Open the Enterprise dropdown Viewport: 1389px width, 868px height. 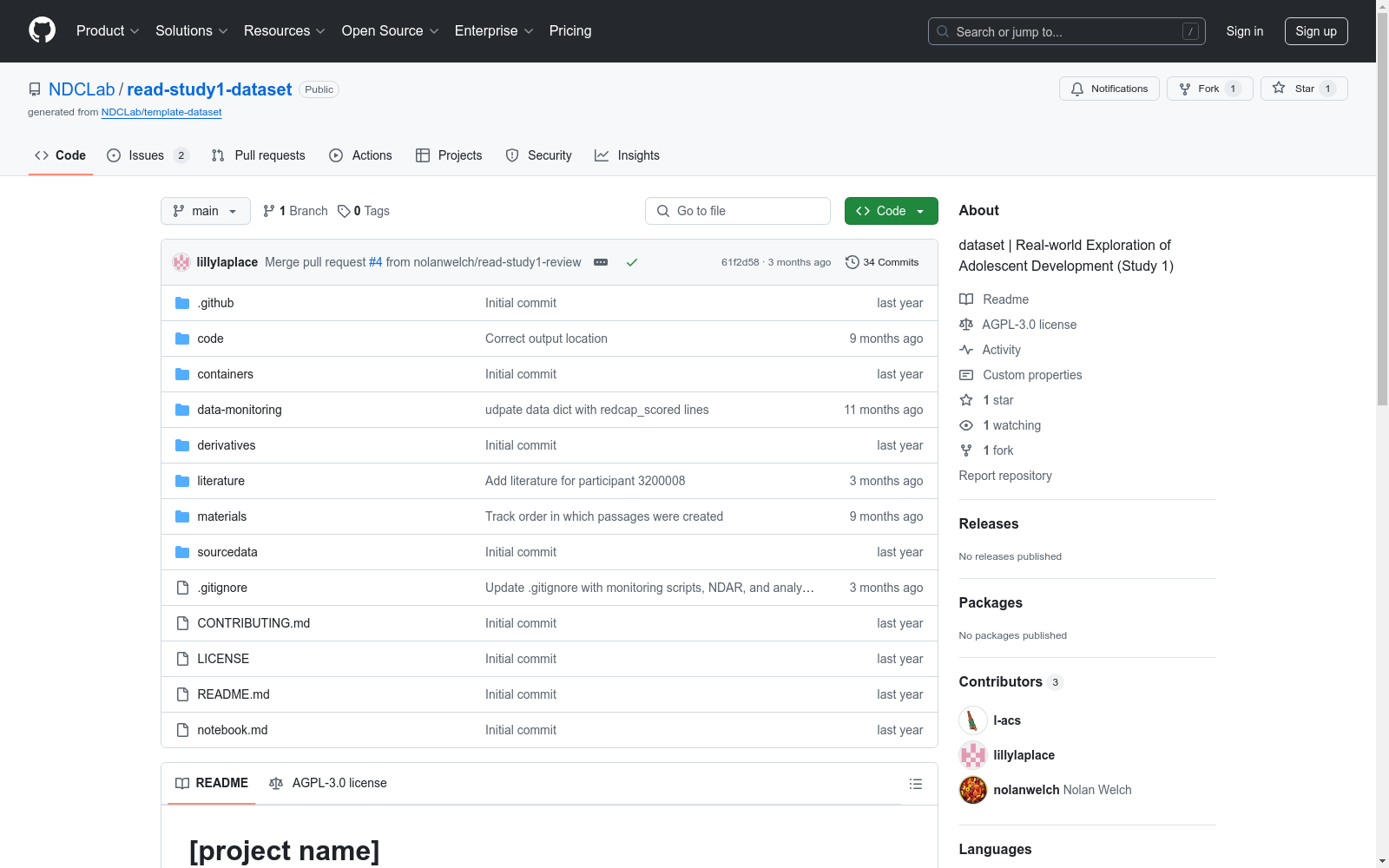coord(494,31)
